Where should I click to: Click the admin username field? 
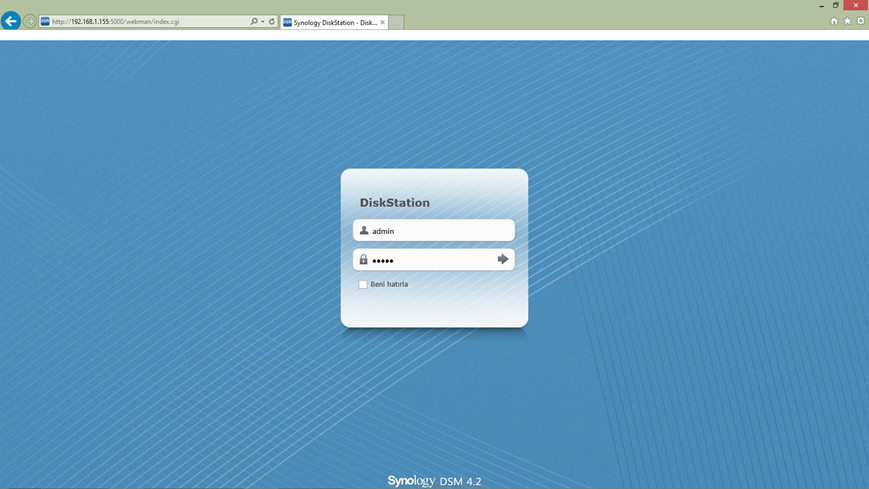pyautogui.click(x=434, y=231)
